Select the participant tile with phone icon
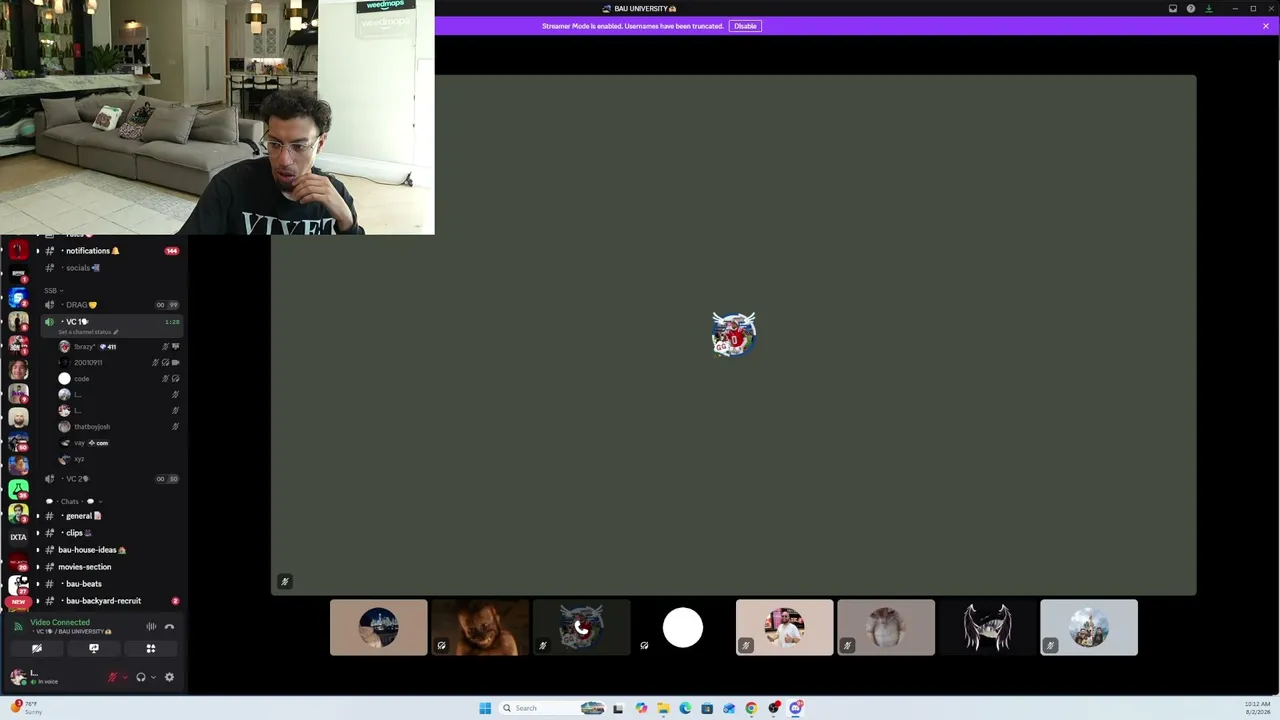 pyautogui.click(x=582, y=628)
